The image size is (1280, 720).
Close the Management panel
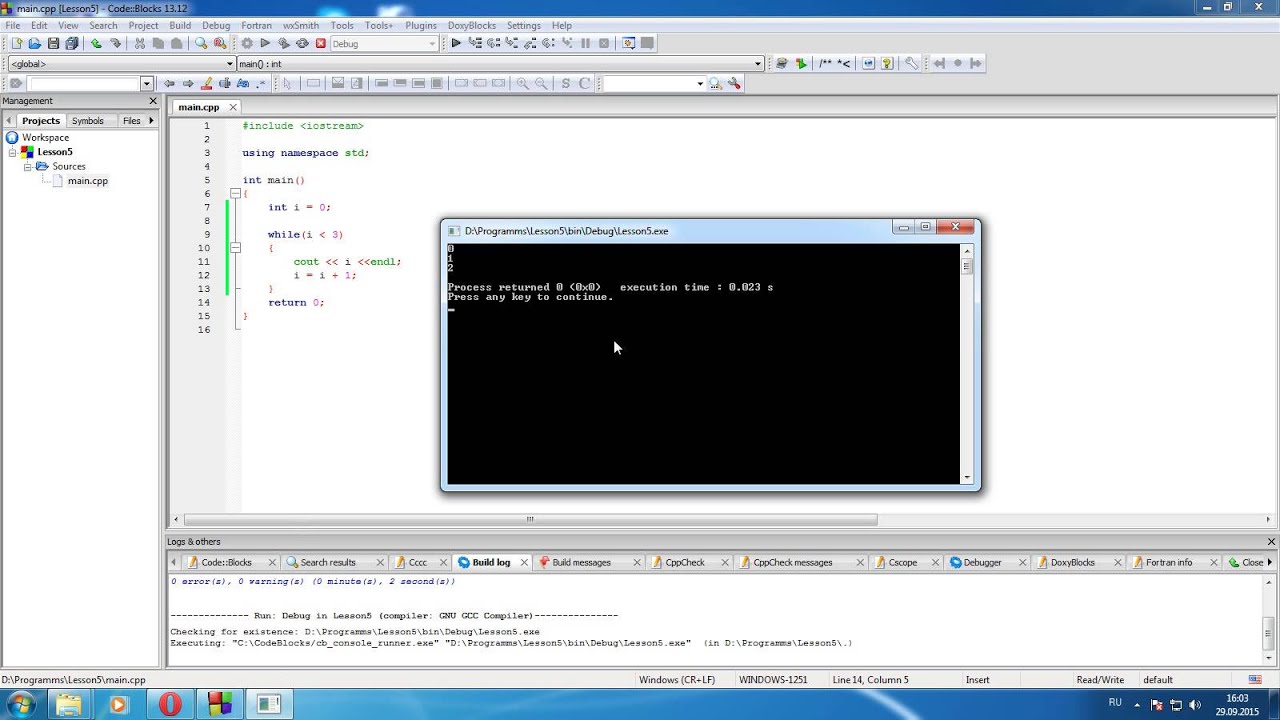pyautogui.click(x=153, y=101)
